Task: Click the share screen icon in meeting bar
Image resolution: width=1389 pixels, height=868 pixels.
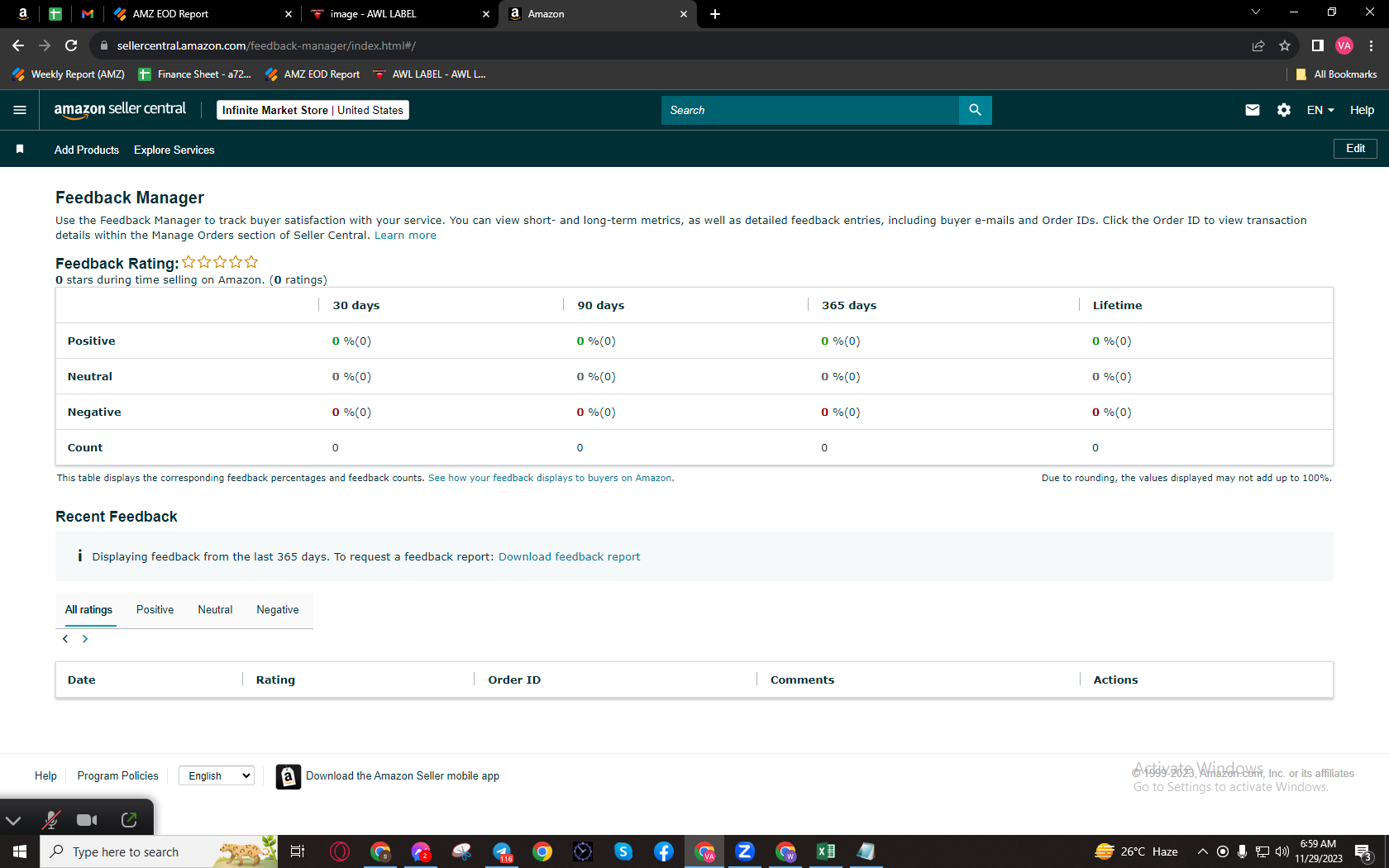Action: [129, 820]
